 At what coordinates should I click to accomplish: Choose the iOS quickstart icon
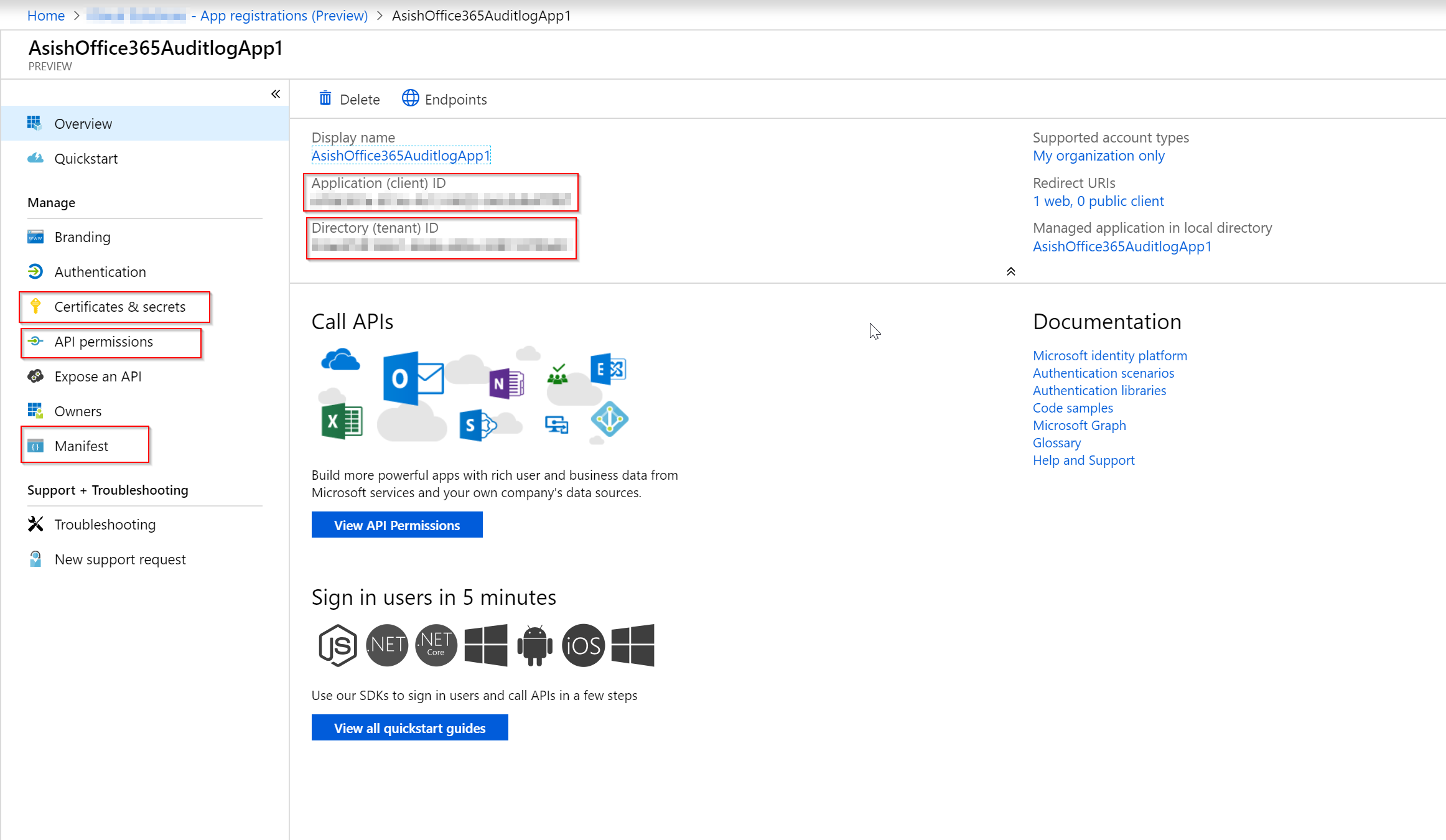click(583, 645)
